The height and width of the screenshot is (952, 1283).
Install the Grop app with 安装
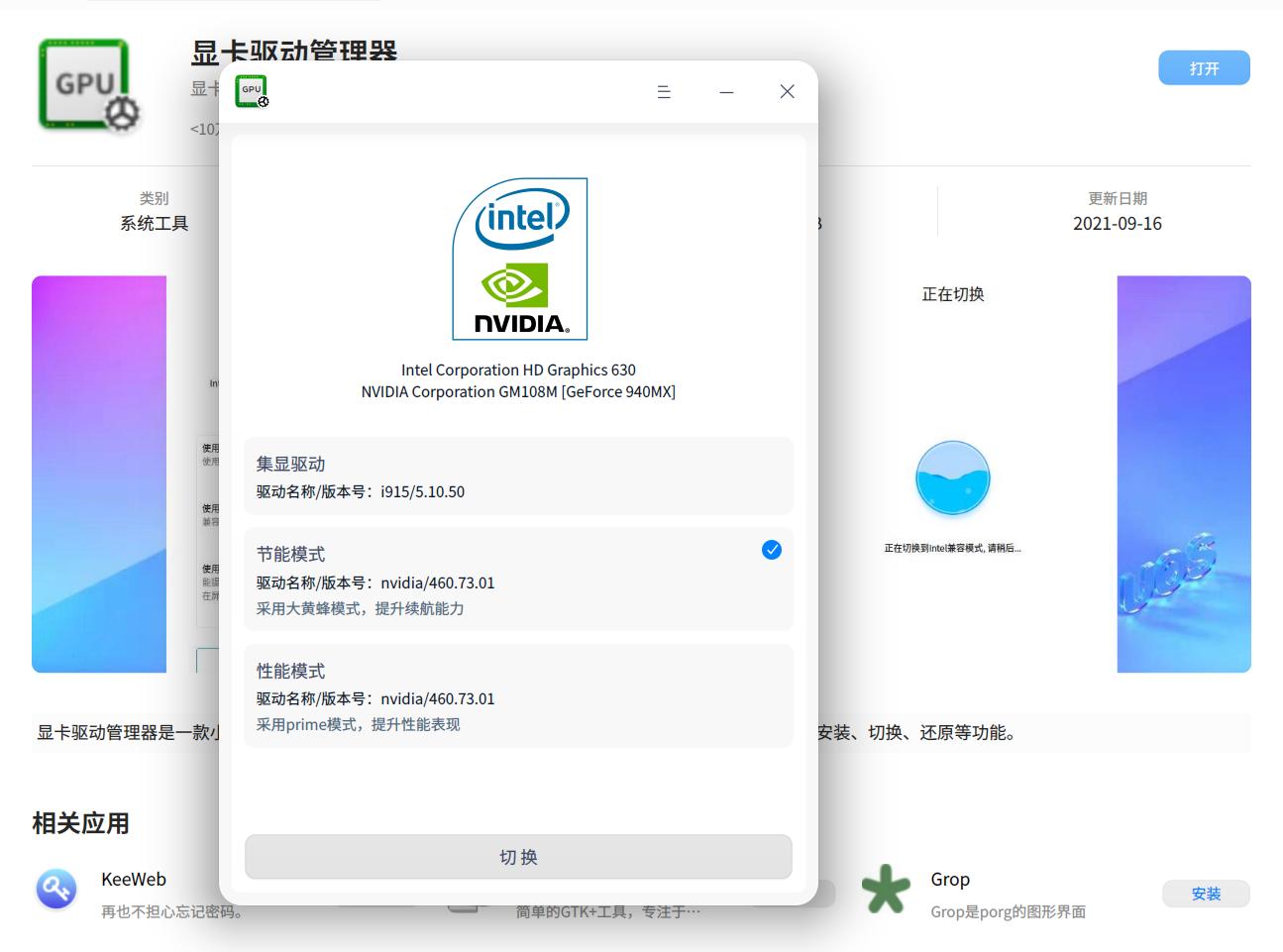pyautogui.click(x=1206, y=894)
